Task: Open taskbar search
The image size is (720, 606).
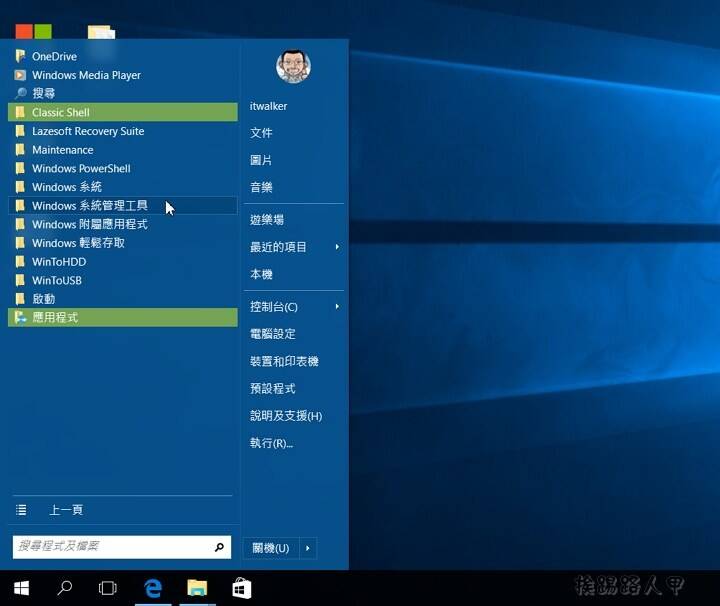Action: (65, 588)
